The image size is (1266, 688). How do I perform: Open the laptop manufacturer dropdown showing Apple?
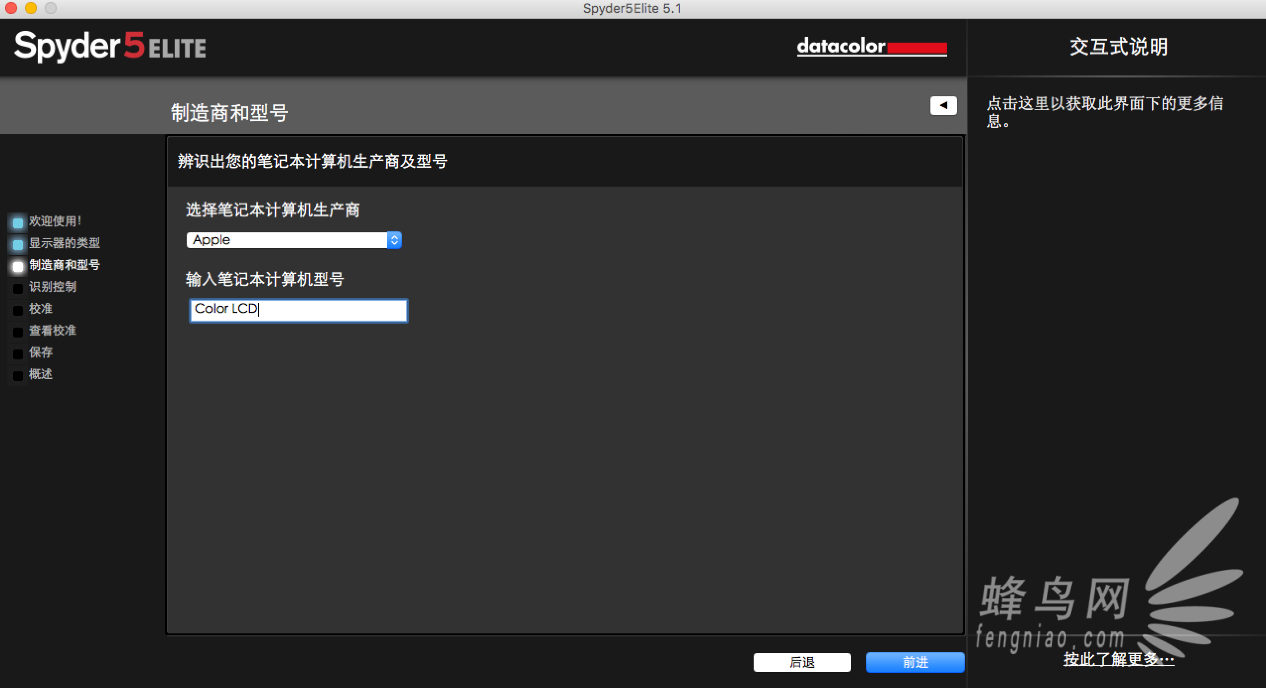(294, 240)
